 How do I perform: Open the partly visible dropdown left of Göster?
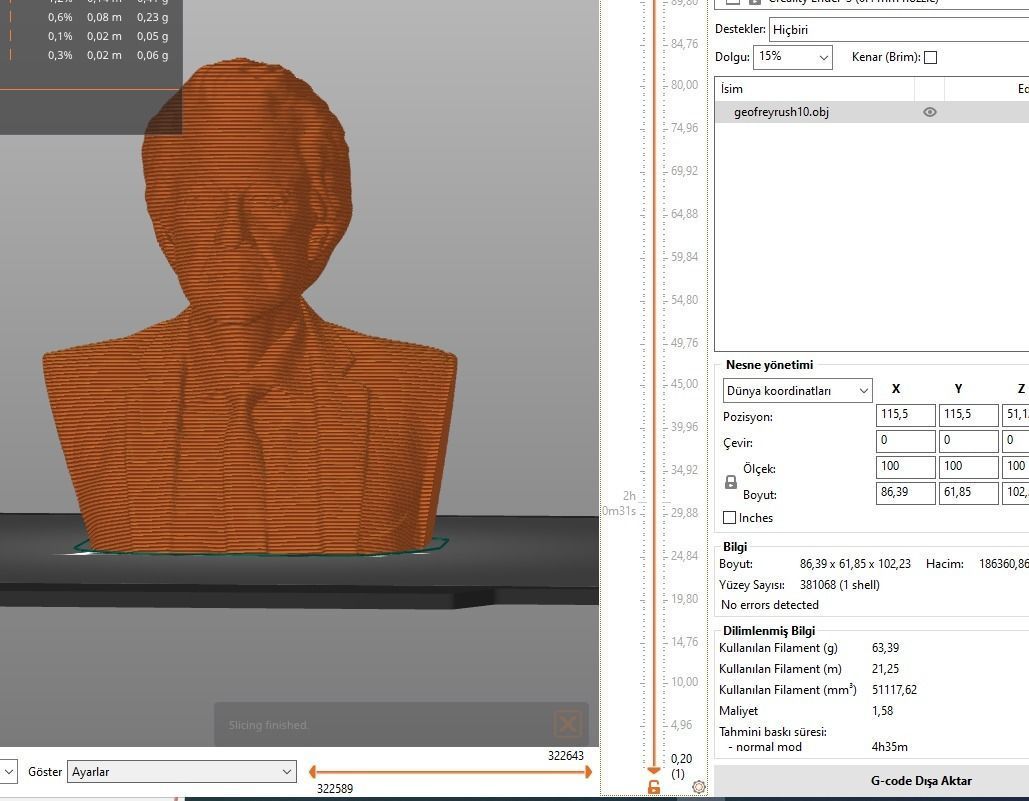[8, 772]
